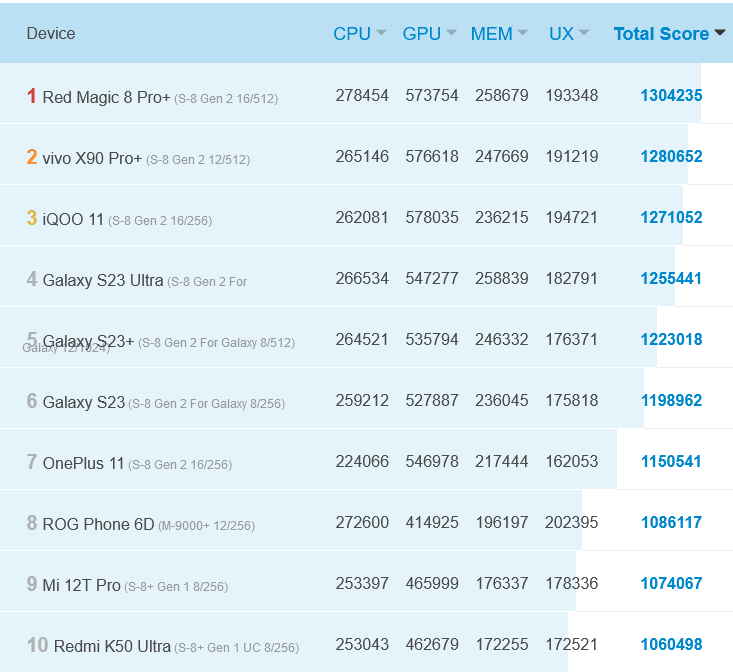Image resolution: width=733 pixels, height=672 pixels.
Task: Sort by Total Score column header
Action: 669,34
